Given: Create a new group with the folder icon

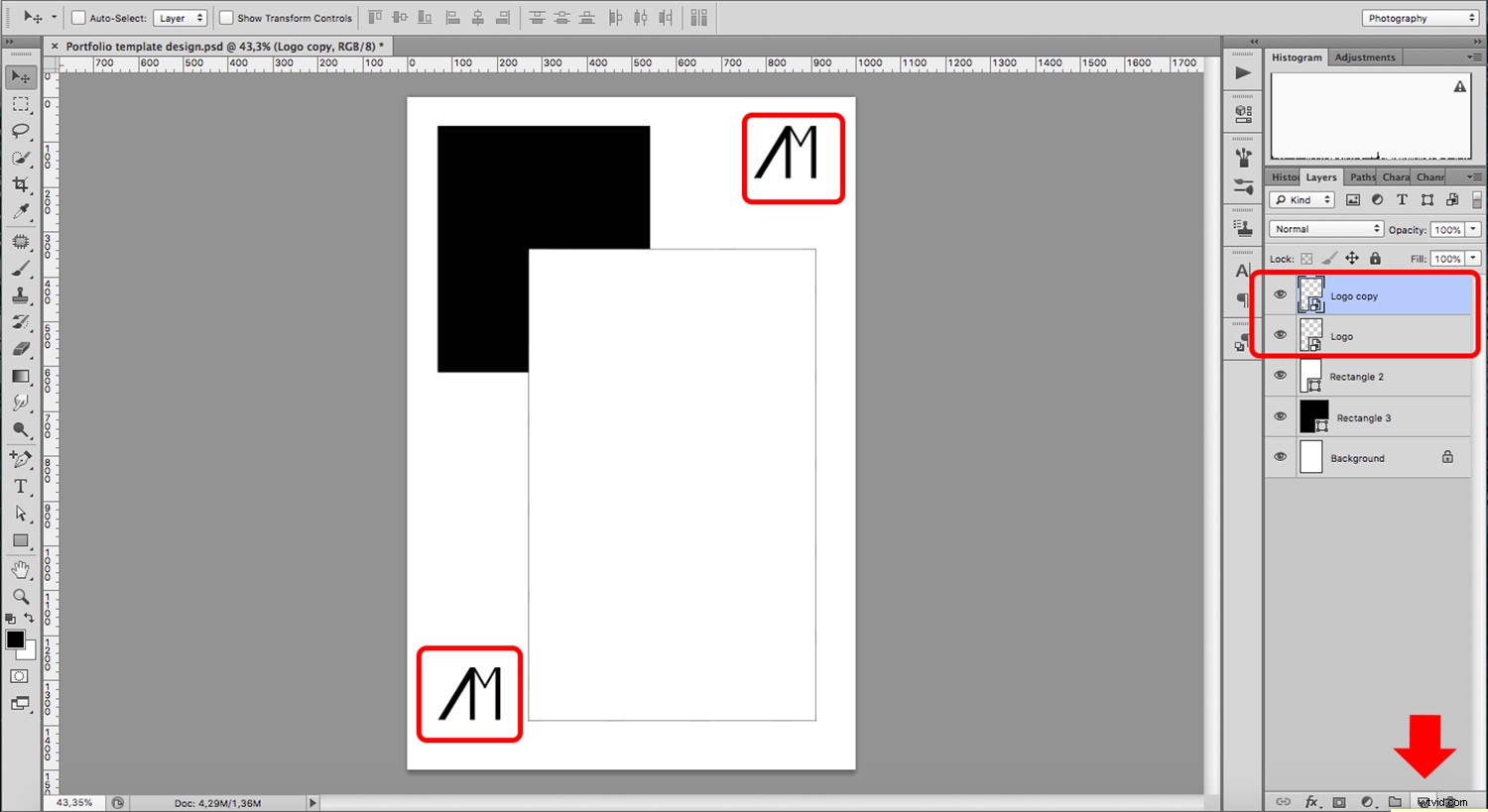Looking at the screenshot, I should (x=1394, y=802).
